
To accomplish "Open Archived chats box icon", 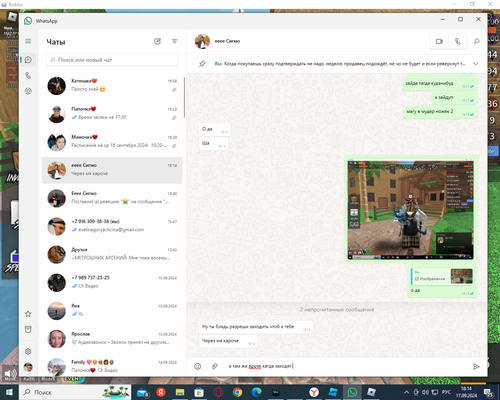I will click(28, 329).
